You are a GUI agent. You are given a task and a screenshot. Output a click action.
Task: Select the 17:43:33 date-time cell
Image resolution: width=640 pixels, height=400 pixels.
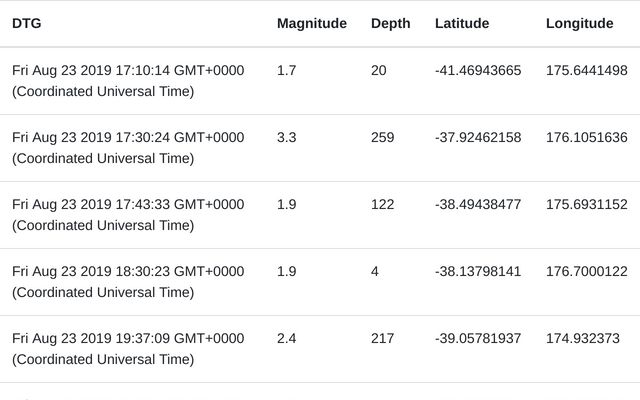[x=128, y=215]
